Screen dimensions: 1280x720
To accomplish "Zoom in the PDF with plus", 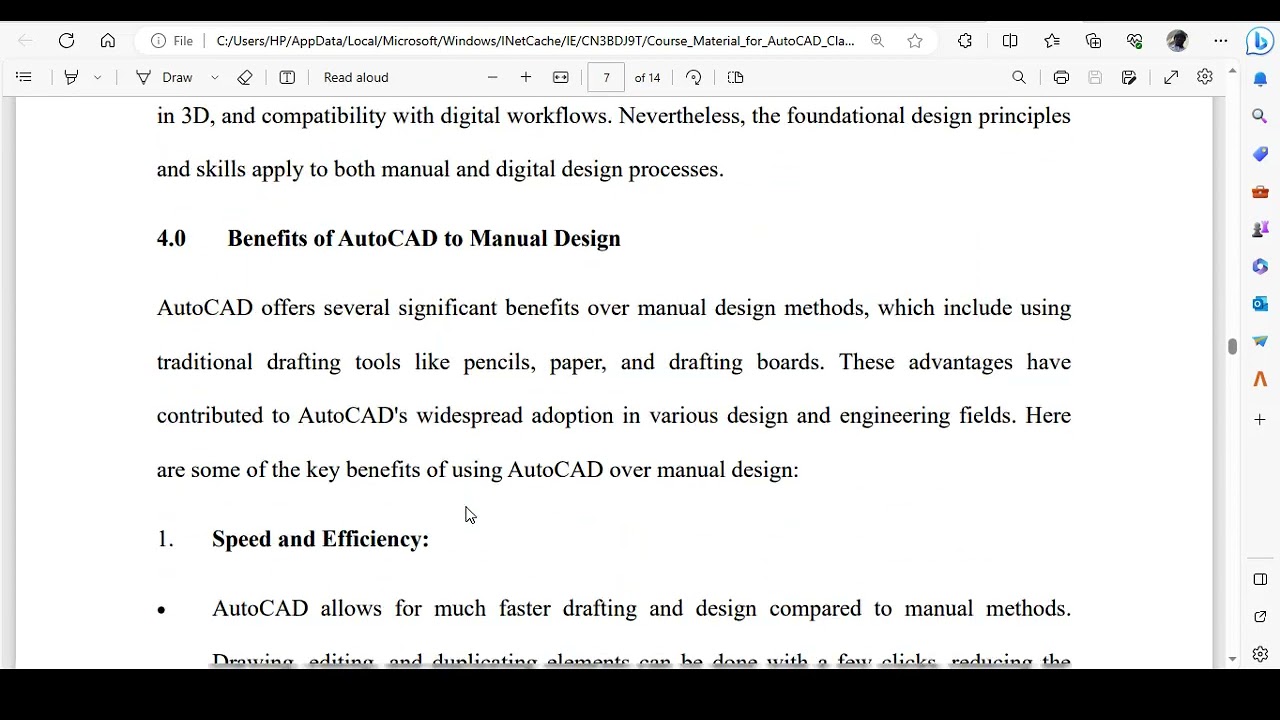I will 526,77.
